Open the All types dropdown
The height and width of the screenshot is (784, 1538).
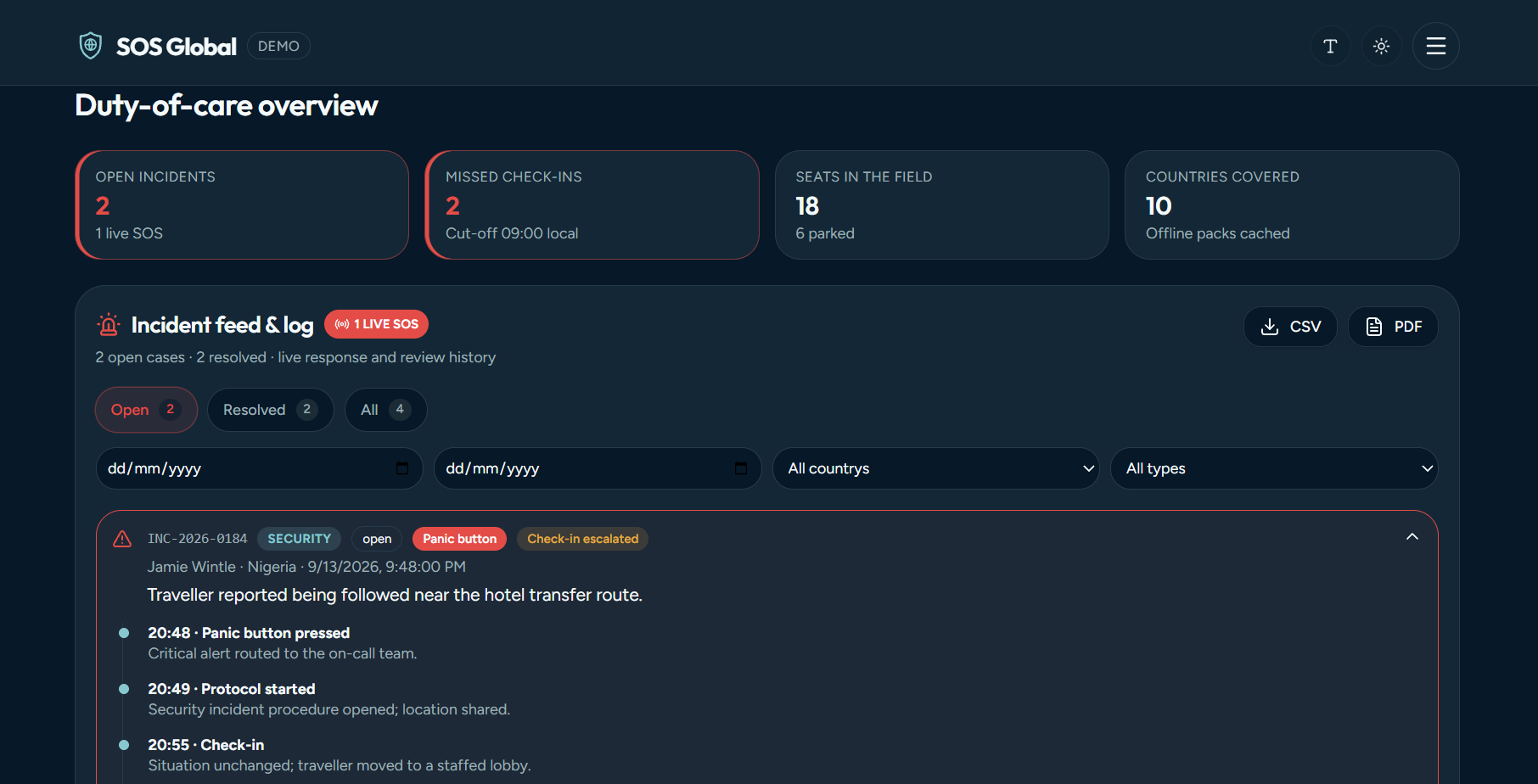click(1274, 468)
